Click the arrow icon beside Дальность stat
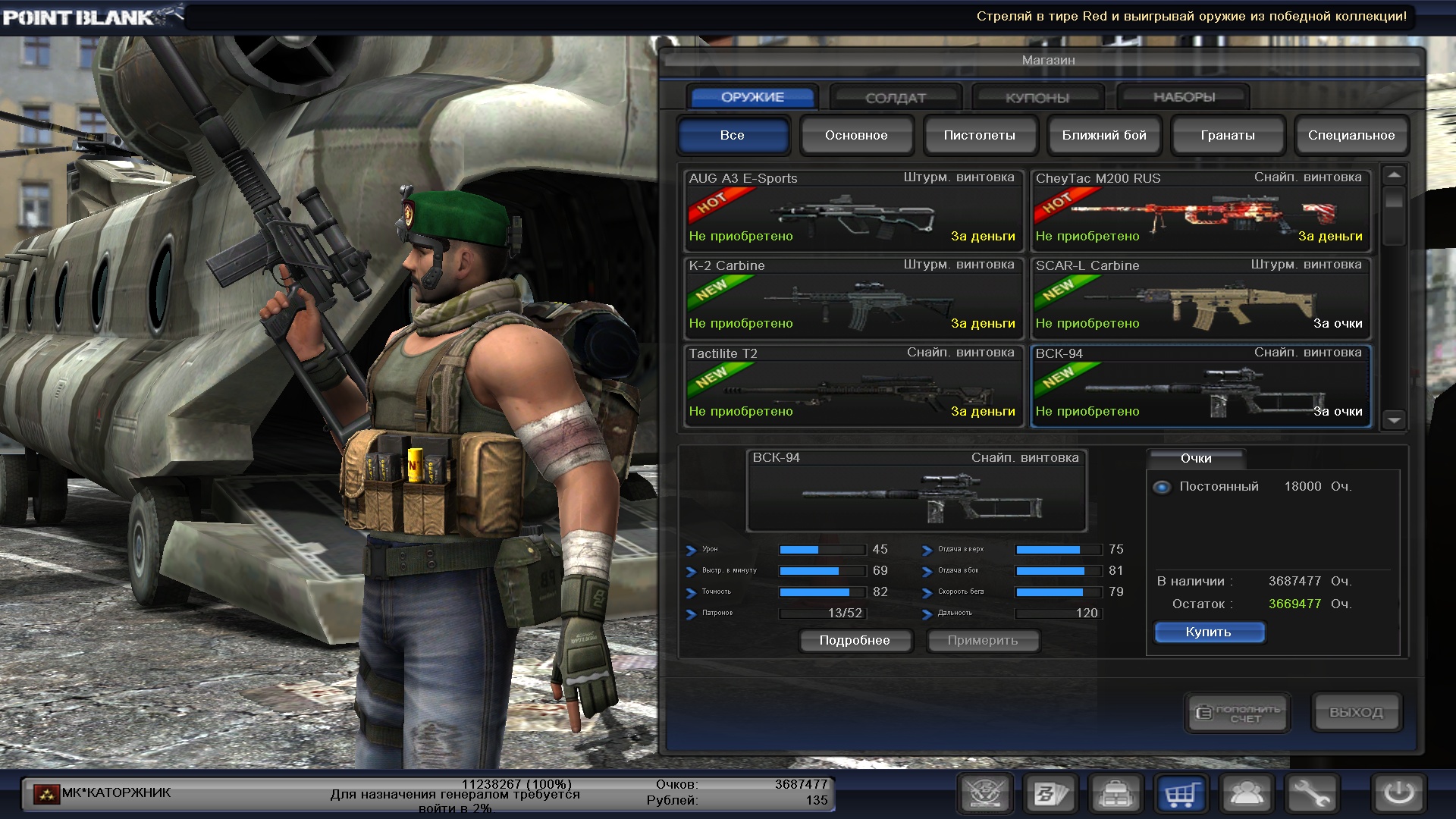1456x819 pixels. click(x=927, y=614)
